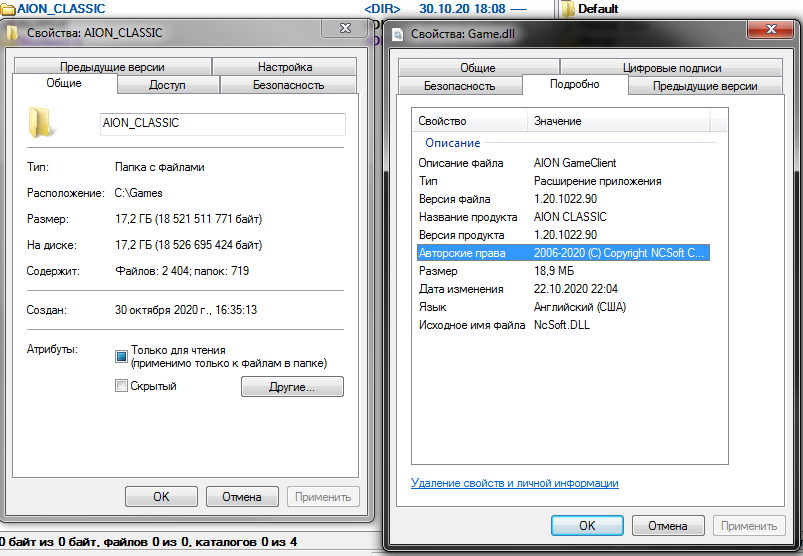
Task: Close the Game.dll properties window
Action: (771, 29)
